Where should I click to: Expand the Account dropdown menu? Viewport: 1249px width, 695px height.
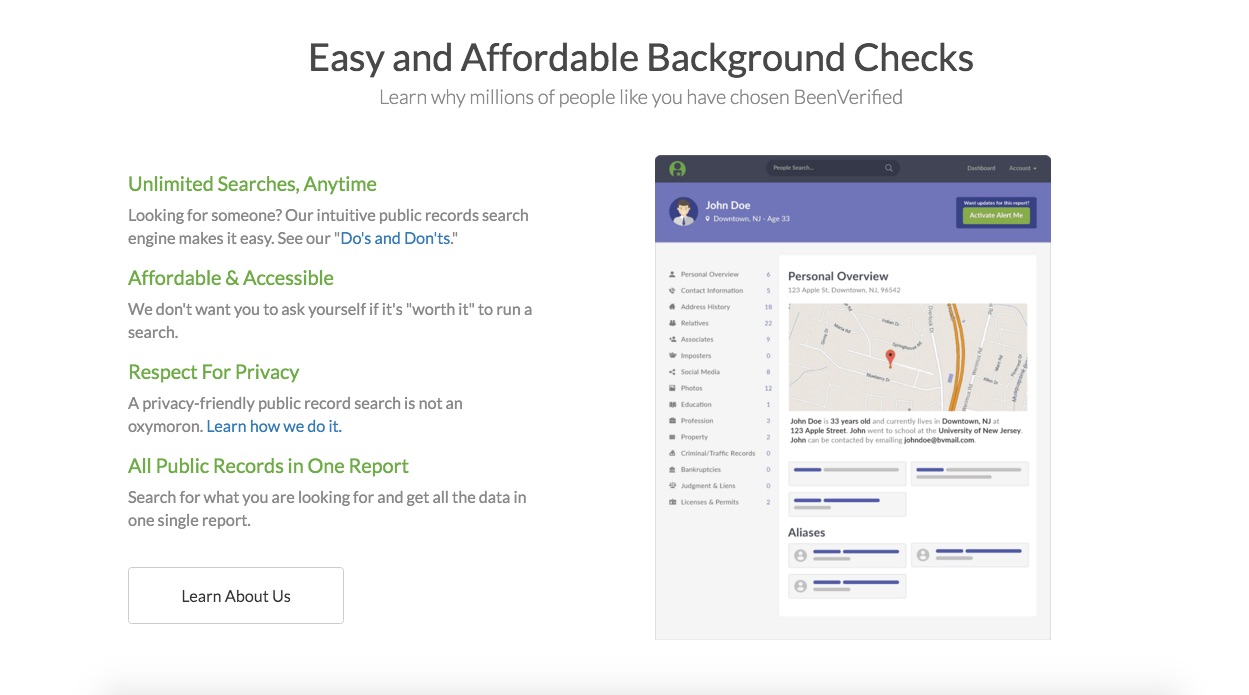click(x=1021, y=168)
